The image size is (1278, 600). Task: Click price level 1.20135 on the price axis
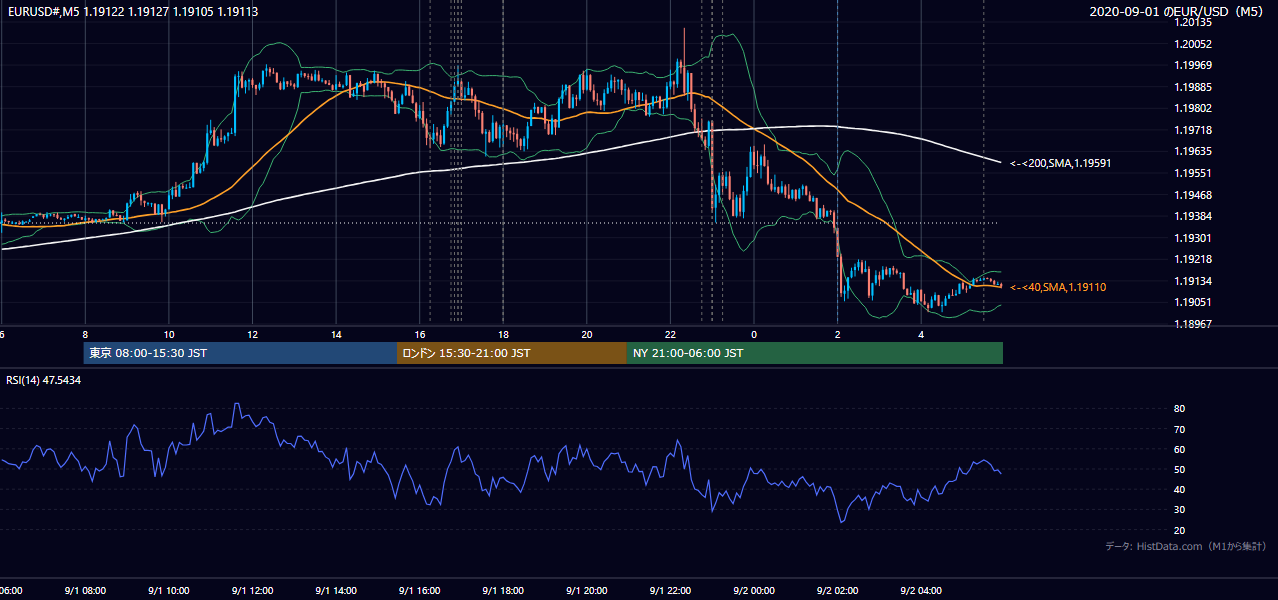click(x=1193, y=22)
